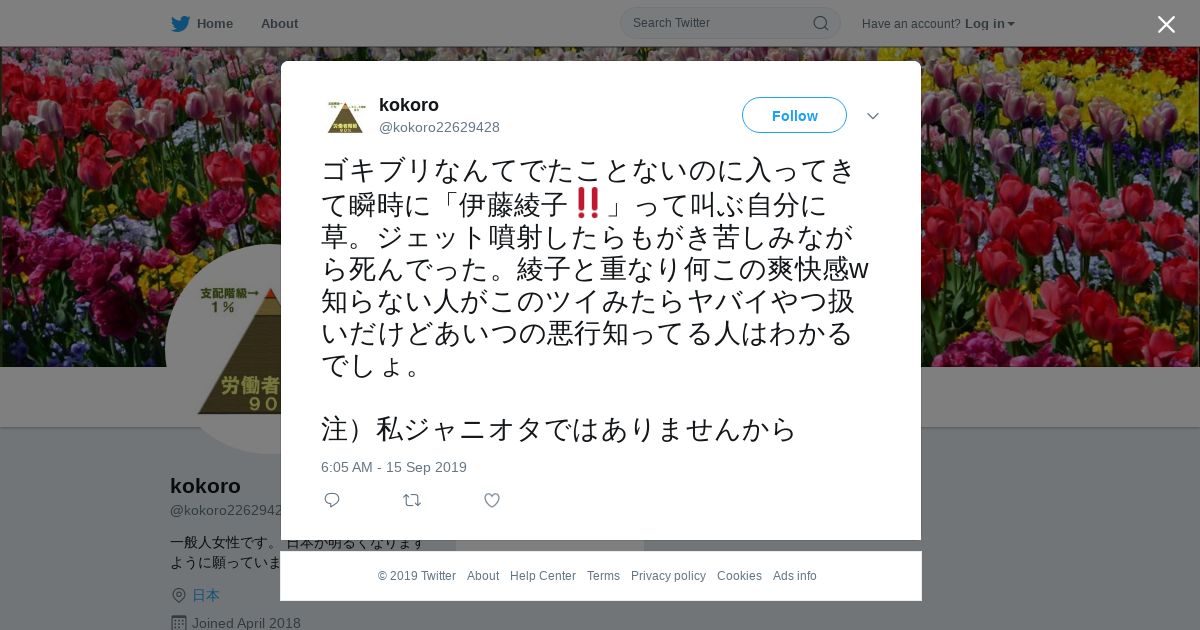
Task: Click the search magnifier icon
Action: 820,23
